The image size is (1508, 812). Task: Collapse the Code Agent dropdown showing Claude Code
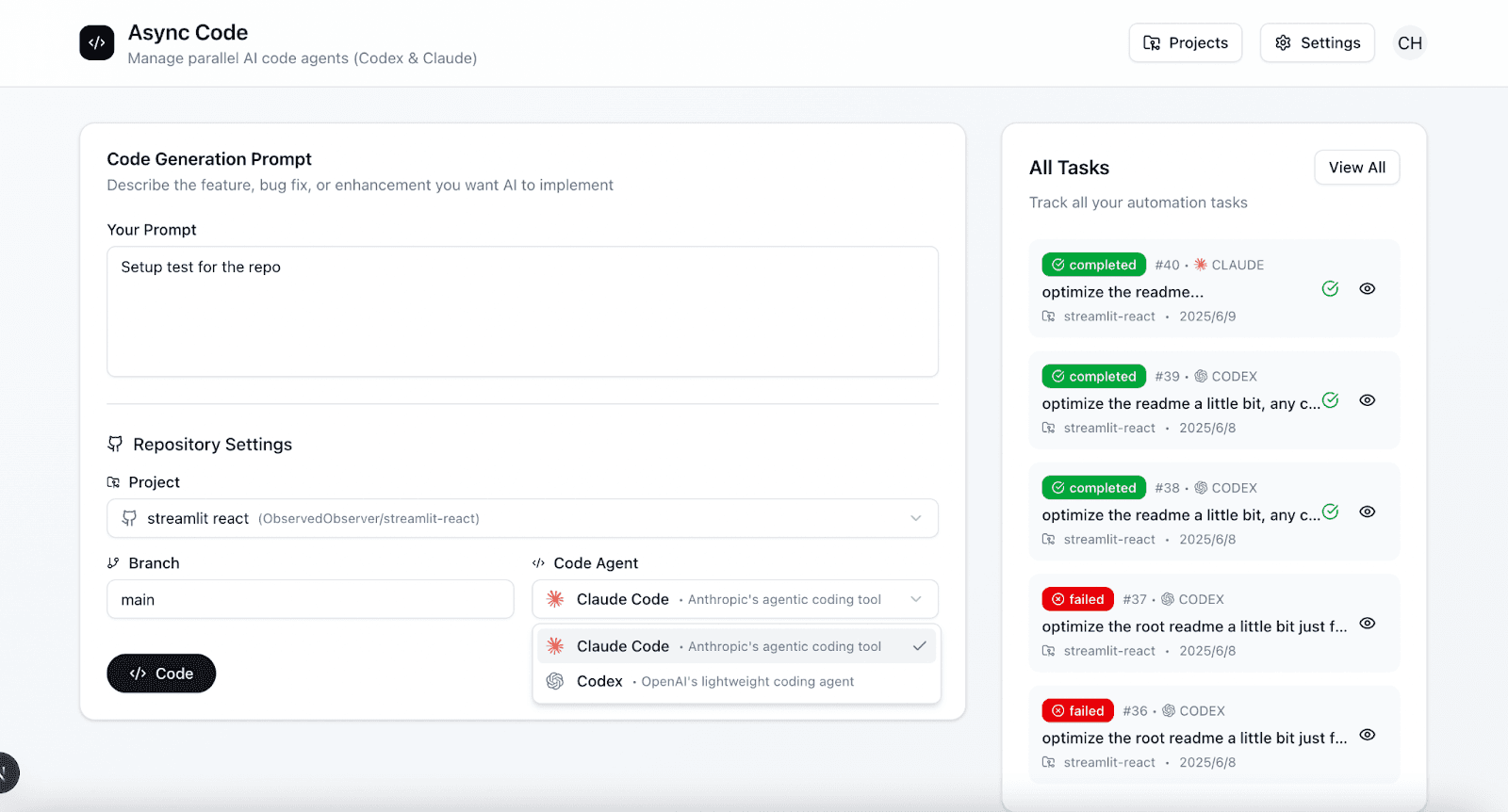(735, 599)
